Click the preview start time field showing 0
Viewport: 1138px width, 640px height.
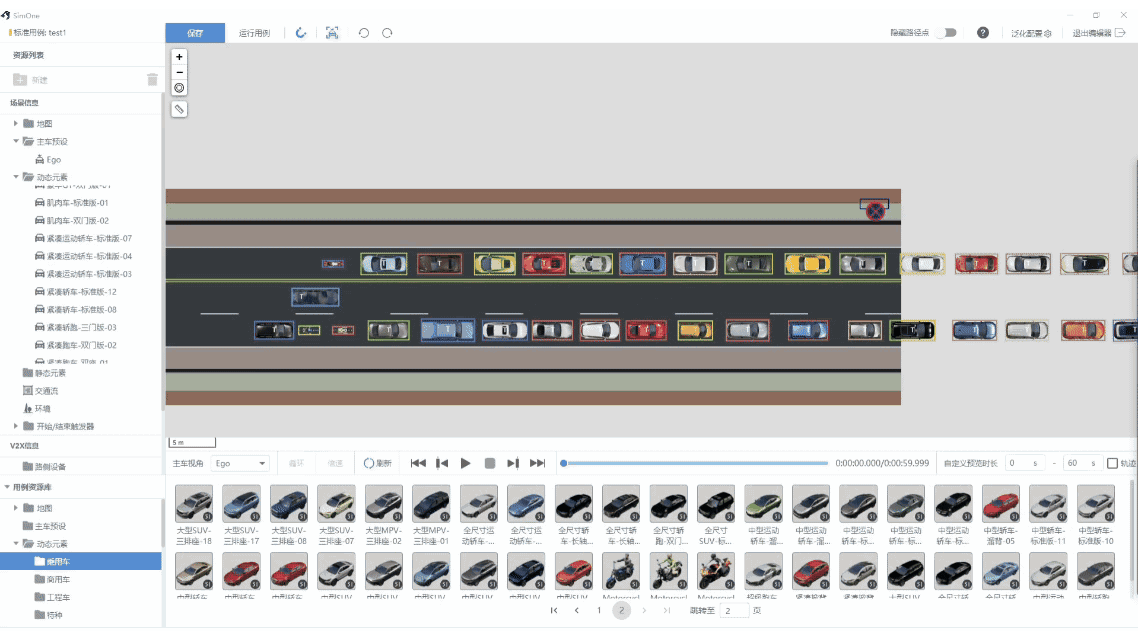(x=1023, y=463)
